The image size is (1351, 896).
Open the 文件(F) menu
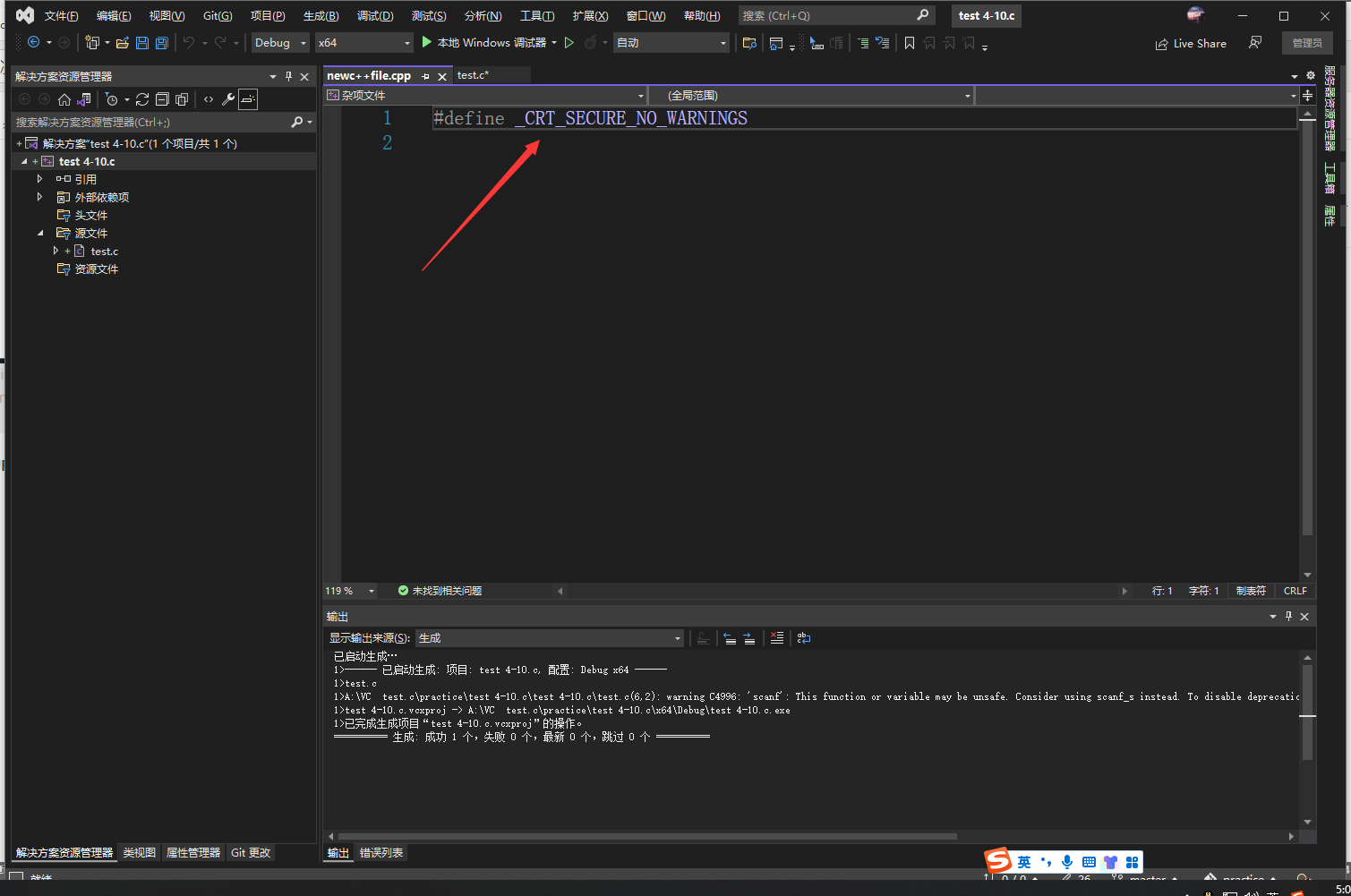point(61,16)
